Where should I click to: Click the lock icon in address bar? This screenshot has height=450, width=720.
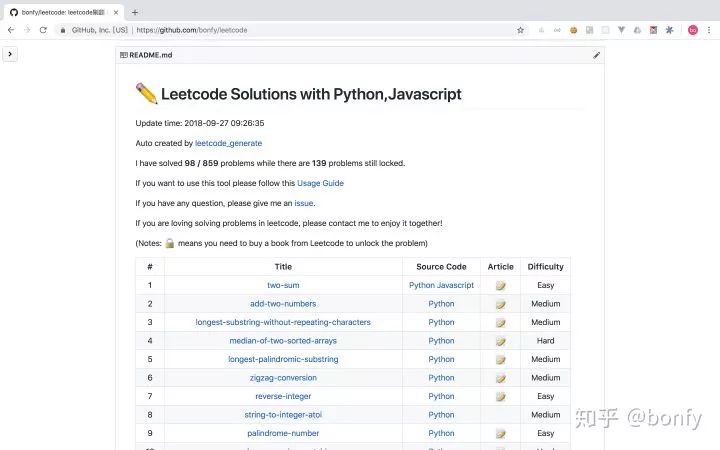(x=63, y=30)
